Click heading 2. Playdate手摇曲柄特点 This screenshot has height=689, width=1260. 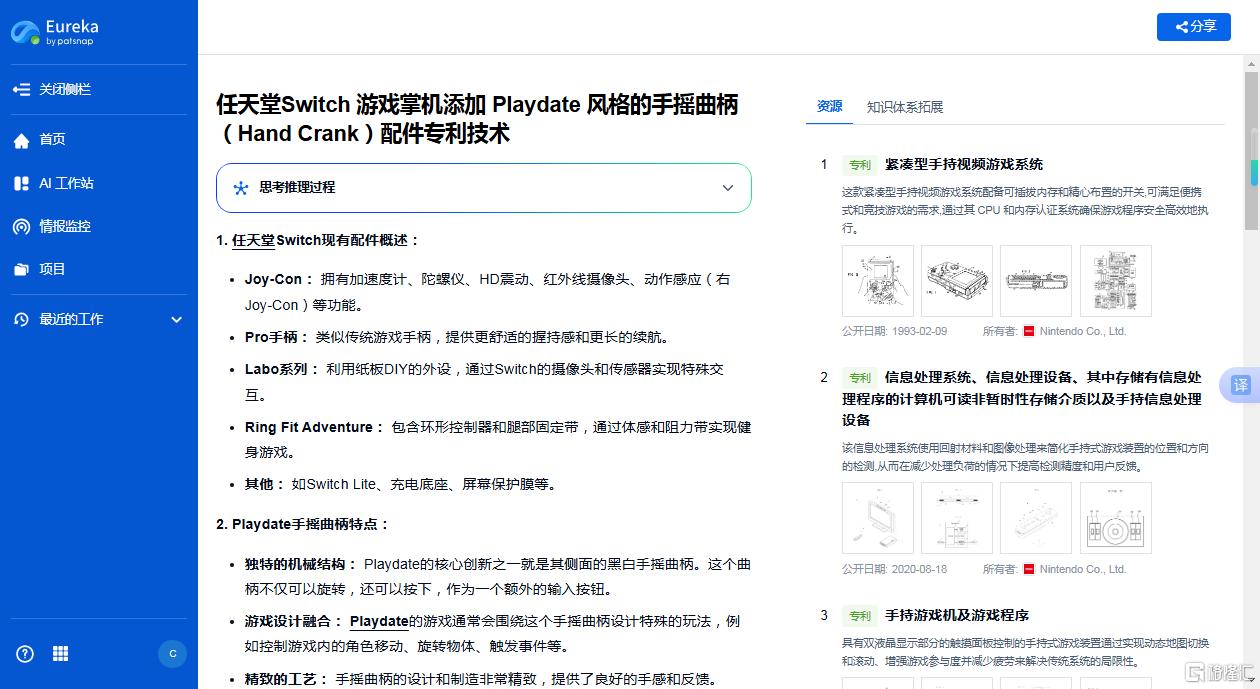pyautogui.click(x=303, y=525)
